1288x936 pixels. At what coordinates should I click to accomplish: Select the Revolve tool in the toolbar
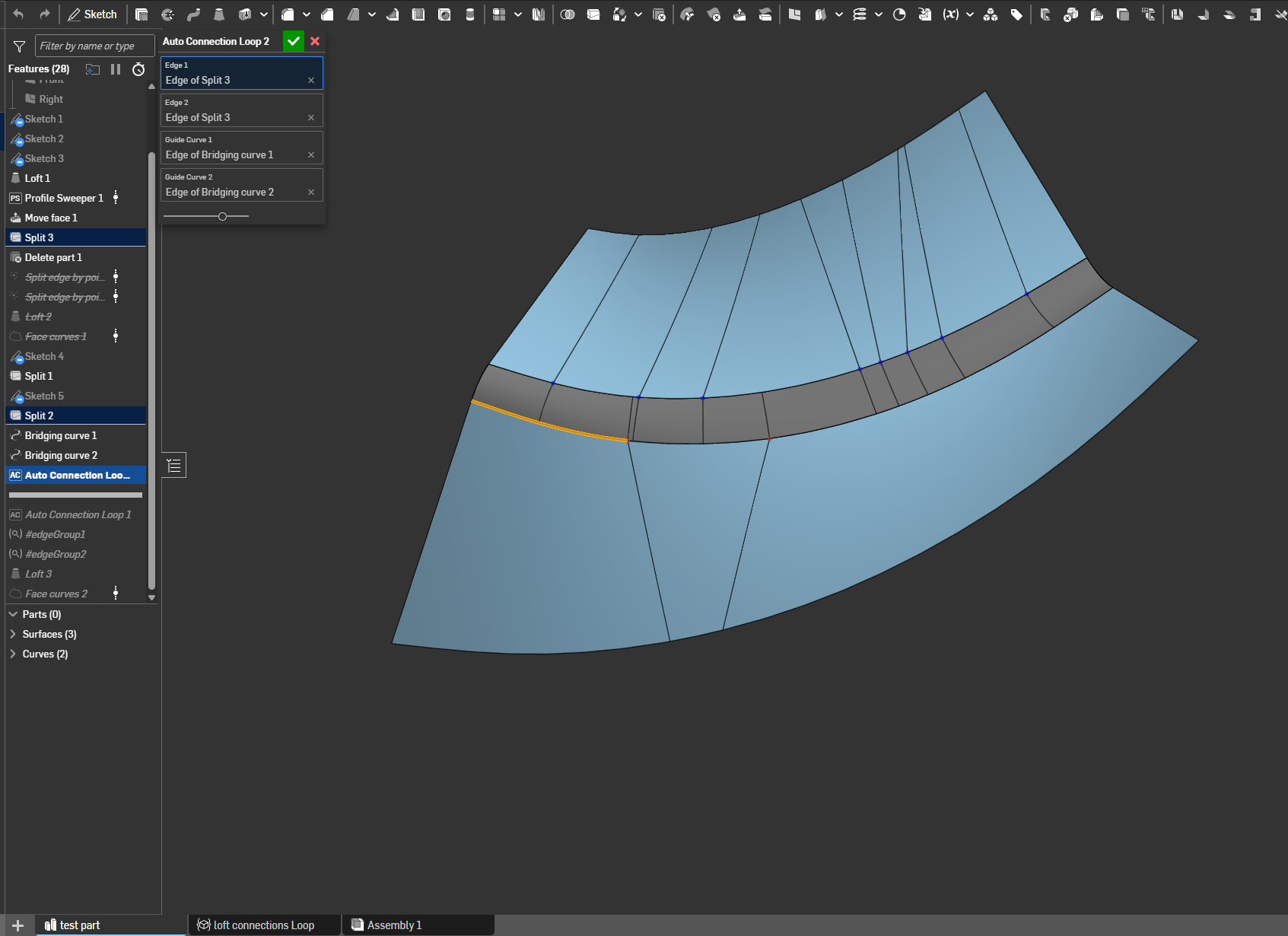(167, 14)
